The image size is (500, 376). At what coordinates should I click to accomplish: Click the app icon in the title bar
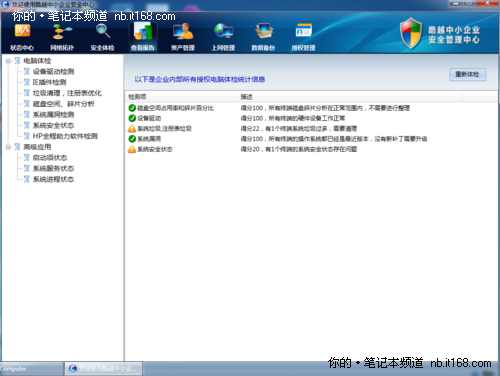(x=5, y=4)
